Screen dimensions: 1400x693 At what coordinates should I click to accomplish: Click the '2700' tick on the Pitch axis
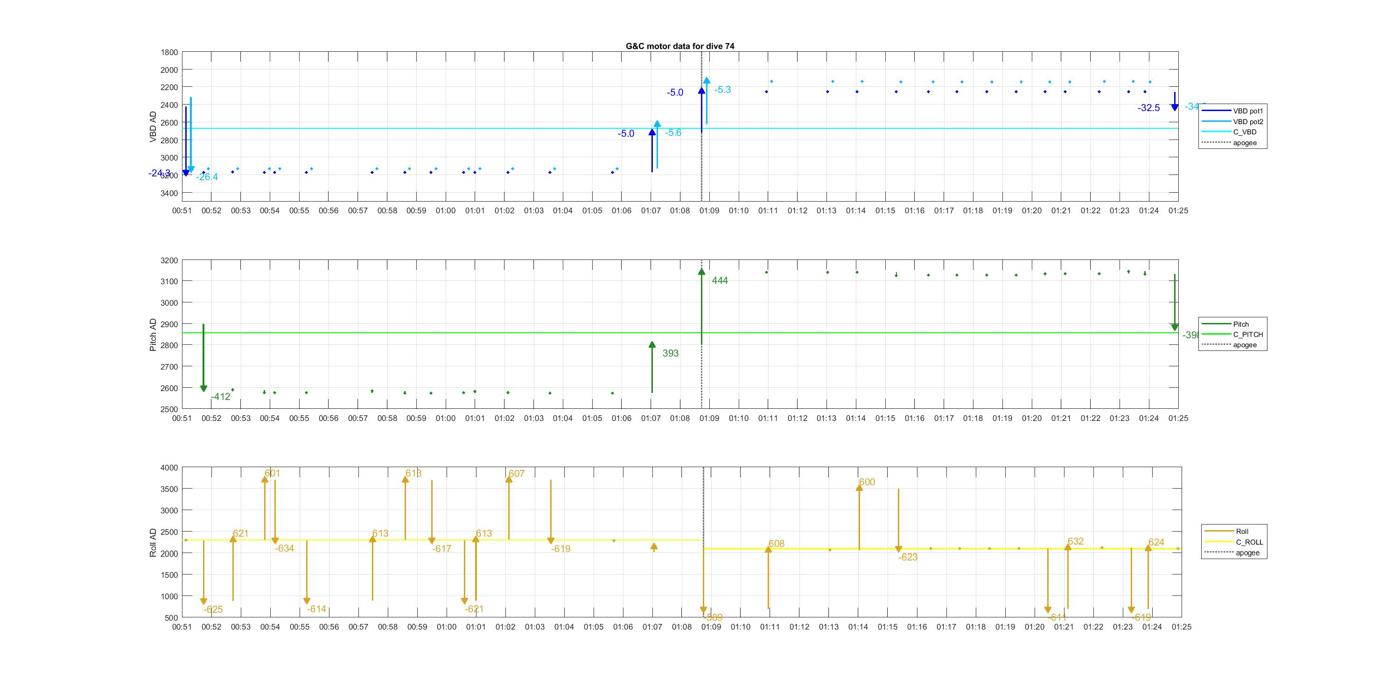(x=169, y=366)
